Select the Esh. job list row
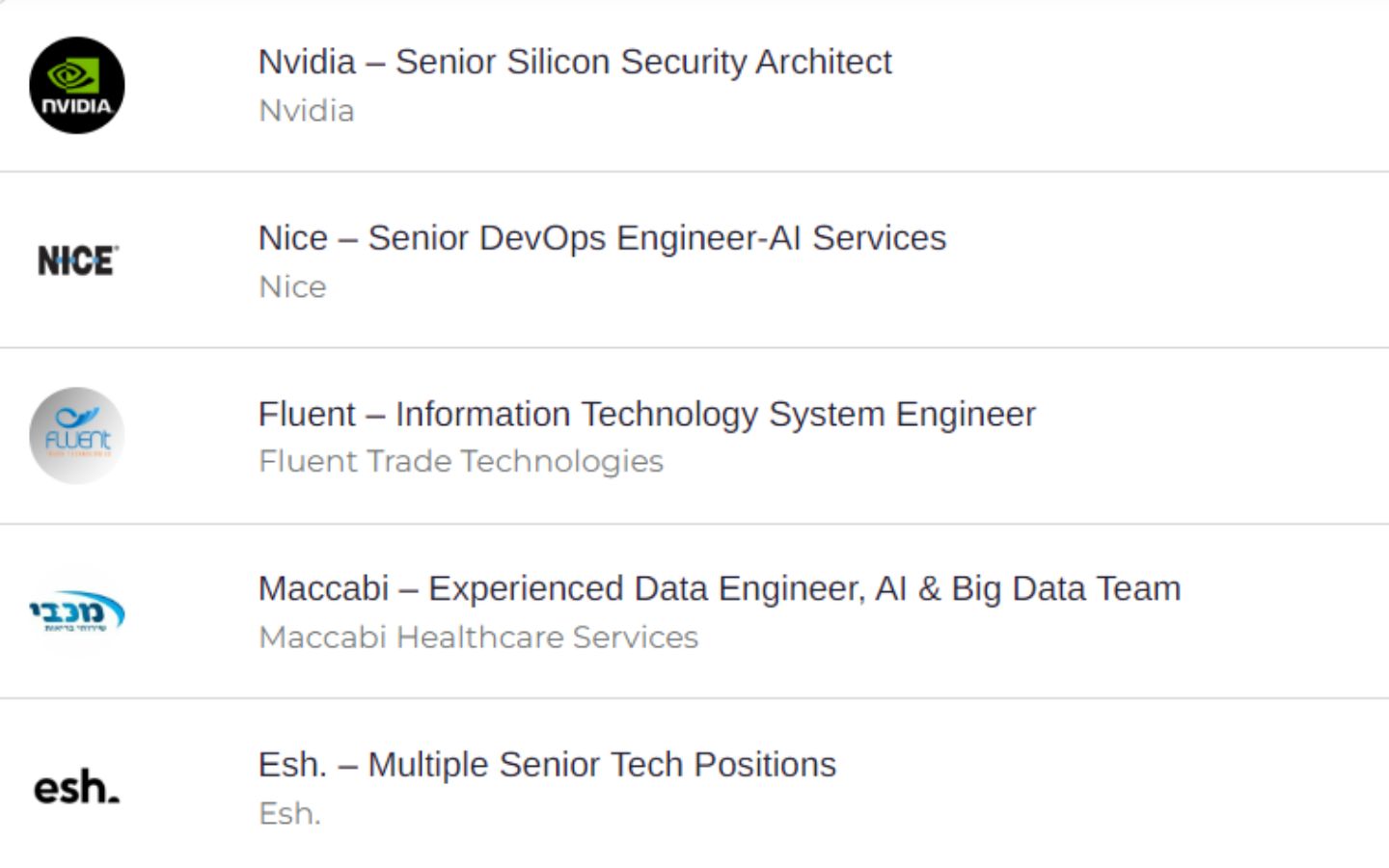The width and height of the screenshot is (1389, 868). coord(694,784)
